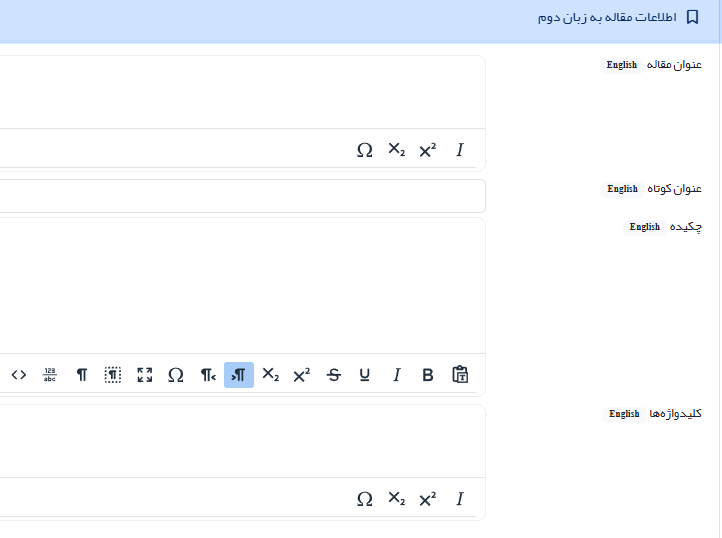This screenshot has height=538, width=722.
Task: Click the unhighlighted text direction button
Action: [x=207, y=375]
